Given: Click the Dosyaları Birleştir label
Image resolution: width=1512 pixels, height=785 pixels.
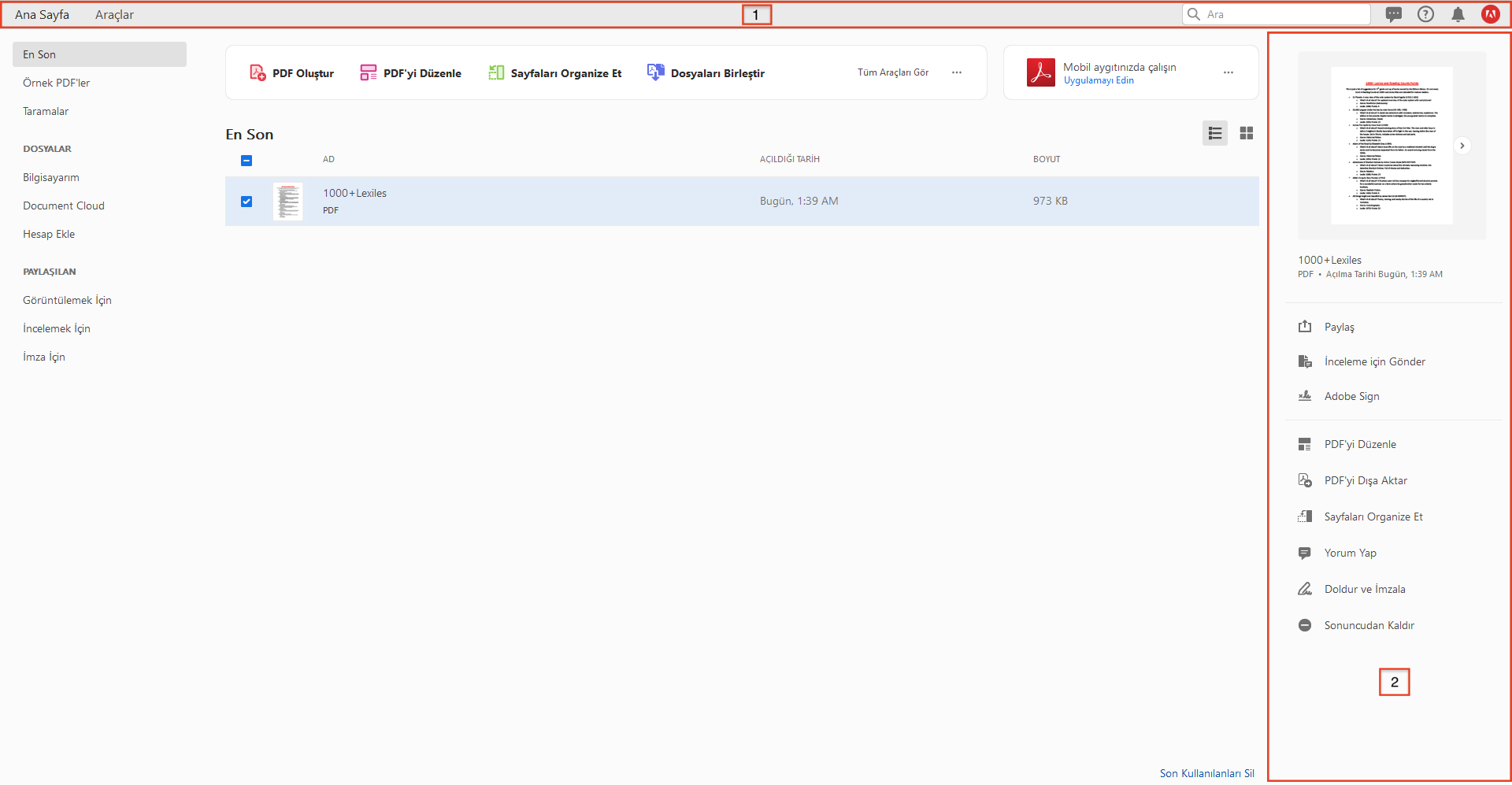Looking at the screenshot, I should point(717,73).
